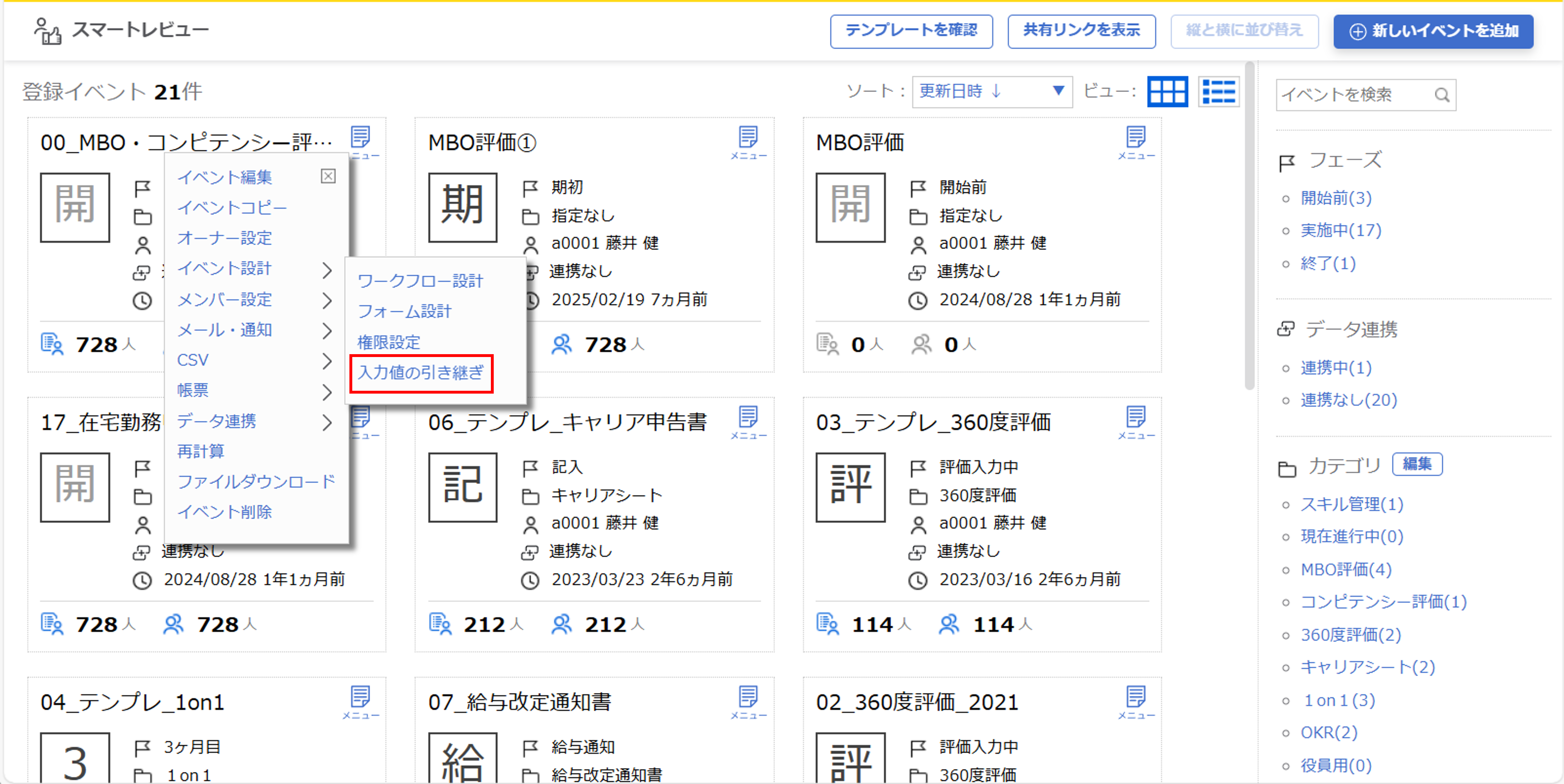Screen dimensions: 1564x784
Task: Toggle the sort direction arrow beside 更新日時
Action: [x=996, y=92]
